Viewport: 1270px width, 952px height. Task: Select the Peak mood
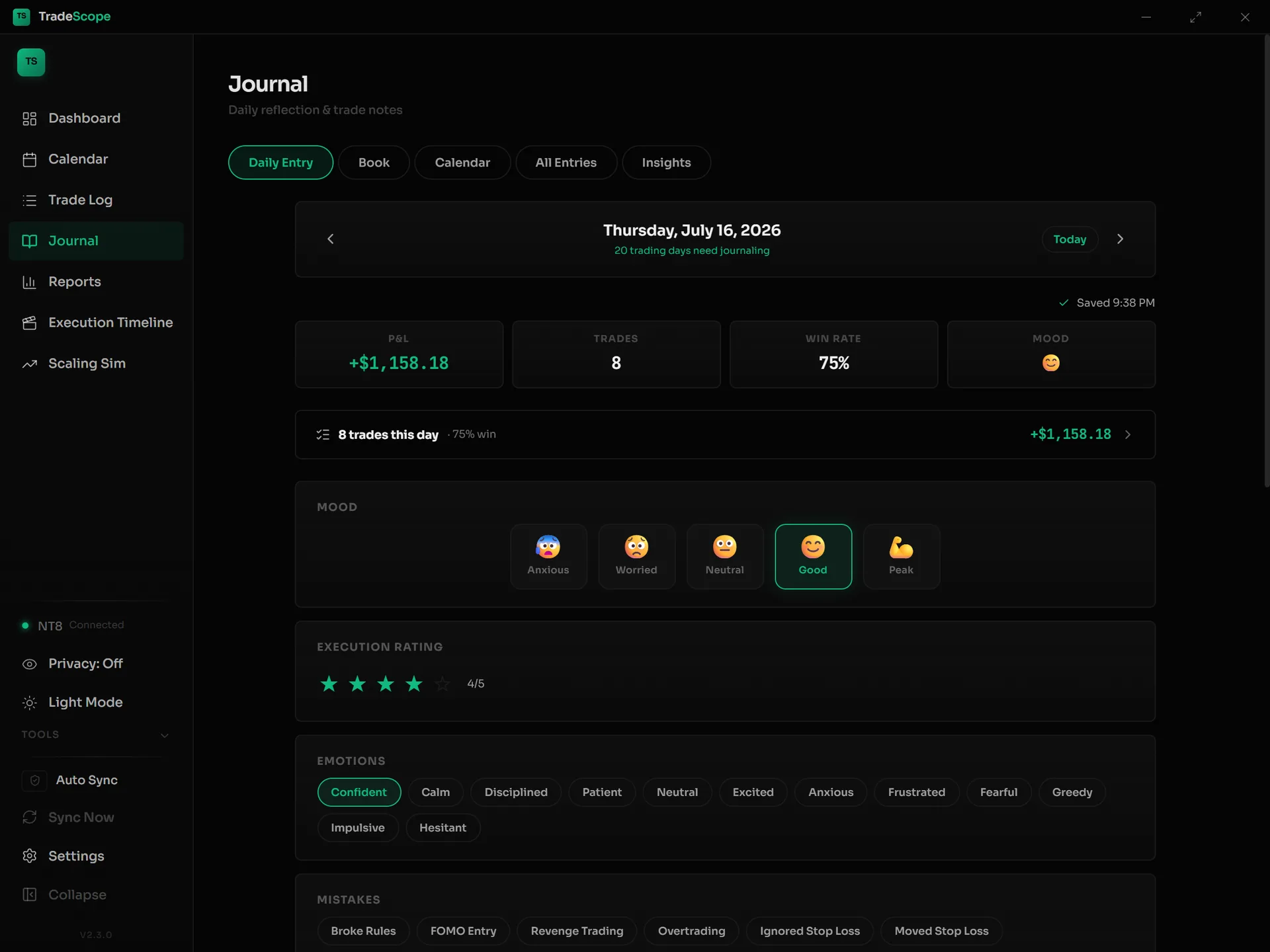(901, 557)
